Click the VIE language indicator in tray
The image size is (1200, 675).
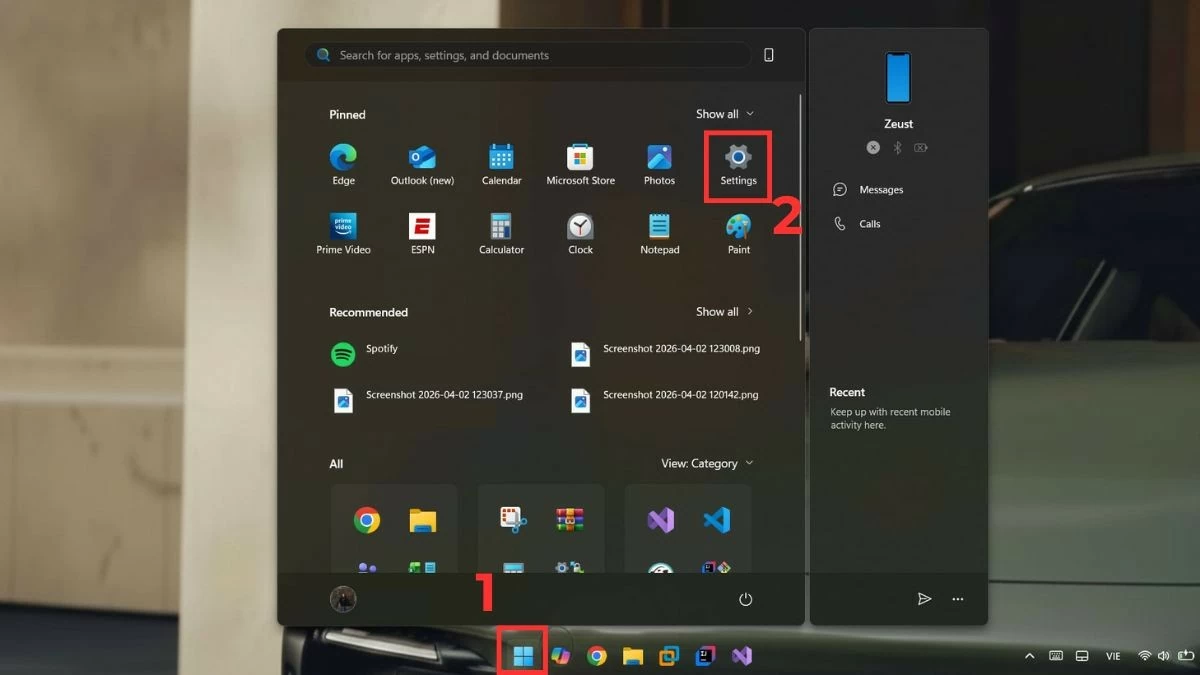[x=1113, y=656]
